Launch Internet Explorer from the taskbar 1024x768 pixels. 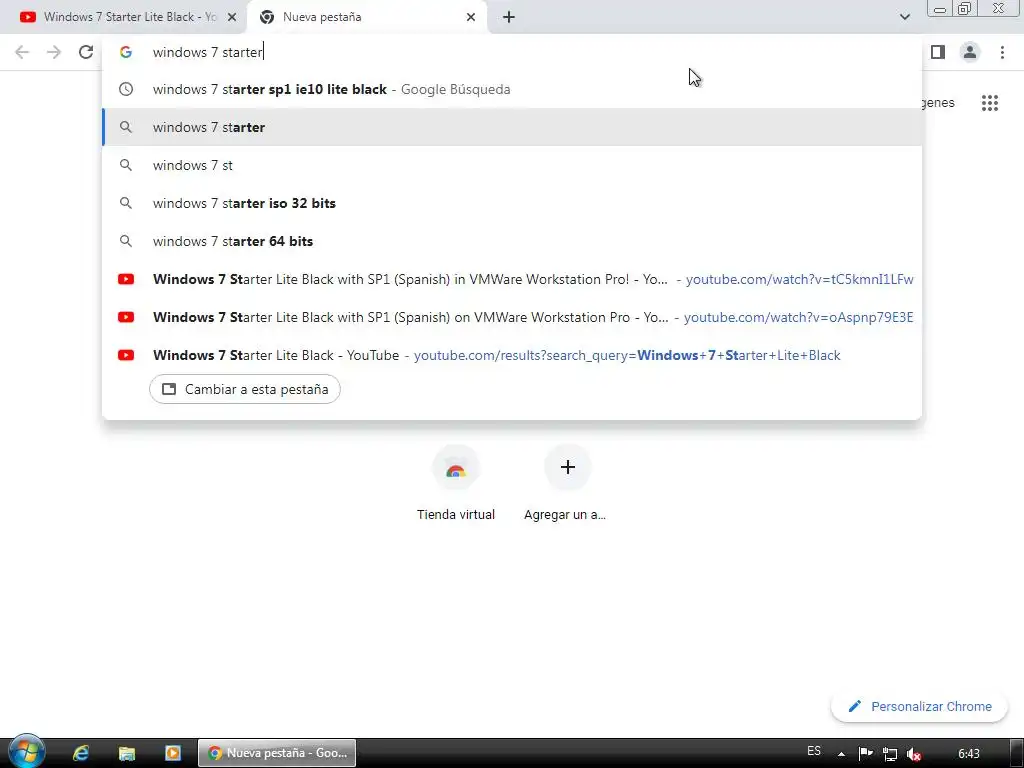[81, 753]
